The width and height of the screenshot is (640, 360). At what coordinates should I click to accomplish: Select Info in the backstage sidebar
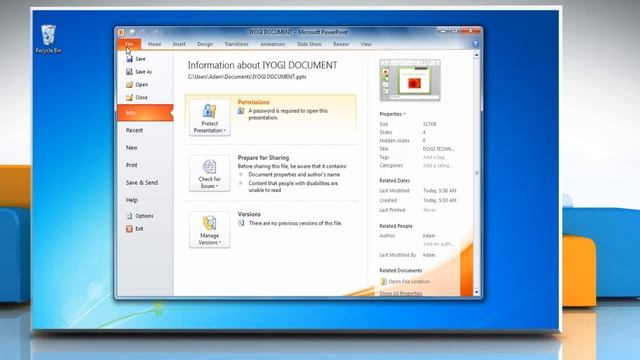(x=145, y=113)
